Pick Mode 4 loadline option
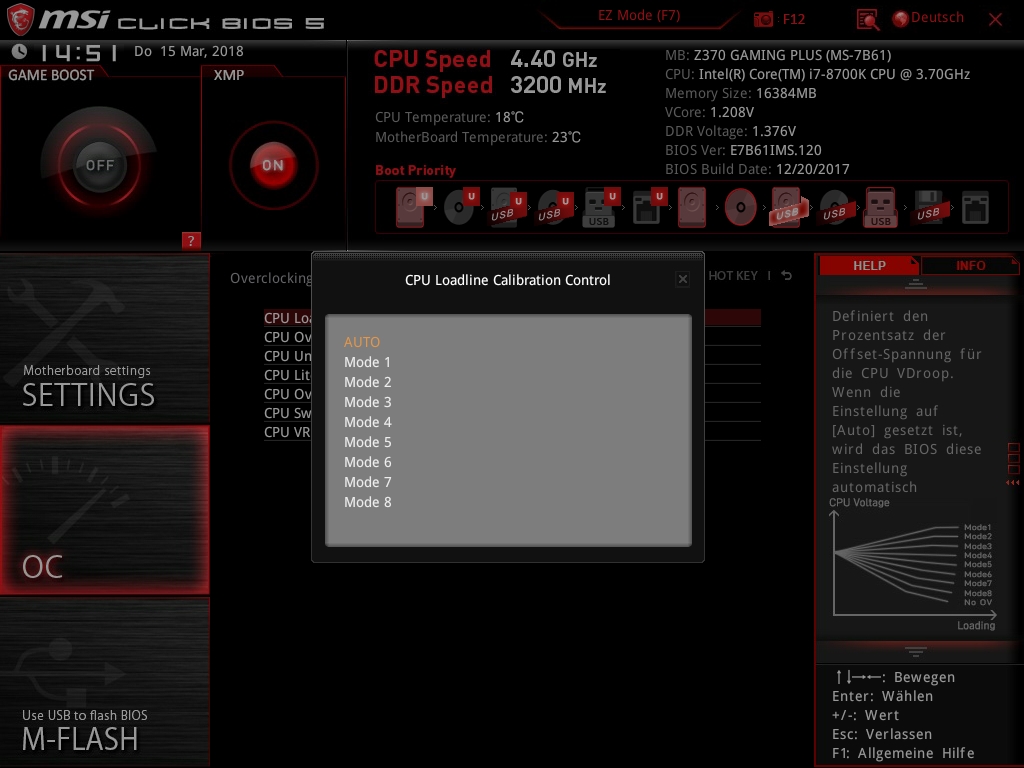1024x768 pixels. click(368, 422)
